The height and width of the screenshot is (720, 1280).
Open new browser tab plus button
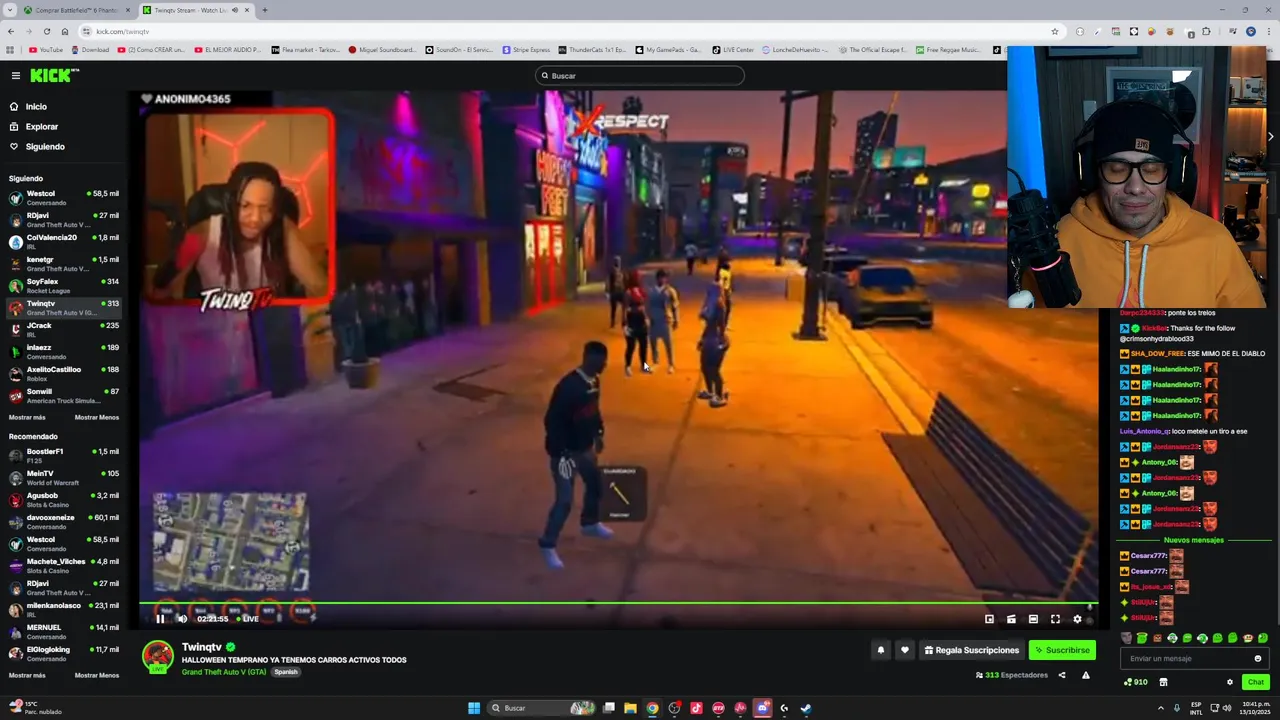[x=264, y=10]
